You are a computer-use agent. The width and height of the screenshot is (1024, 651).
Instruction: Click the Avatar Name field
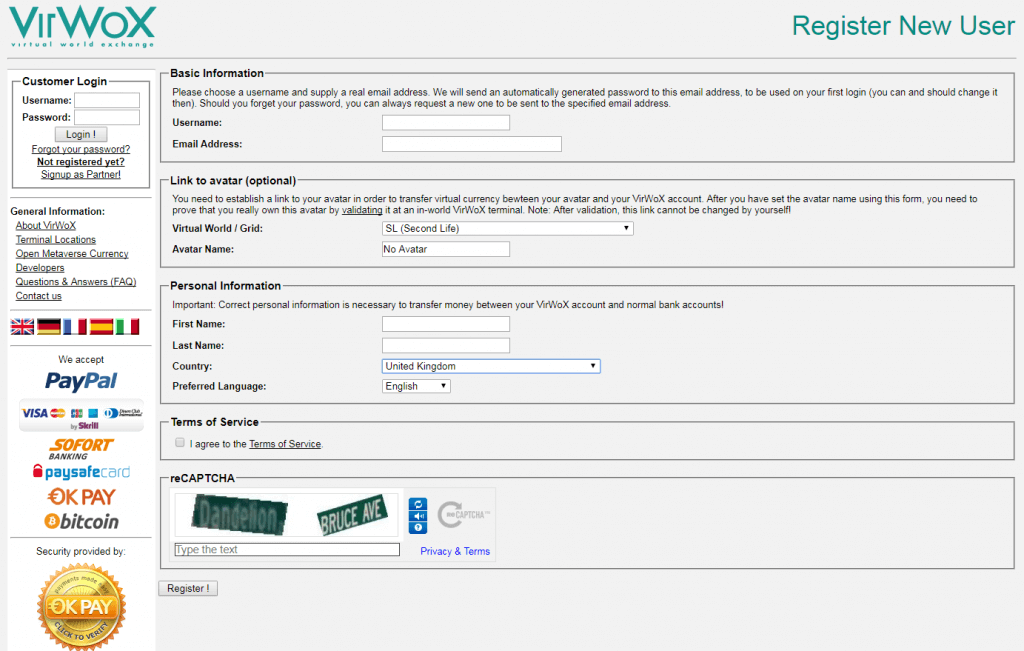click(446, 249)
